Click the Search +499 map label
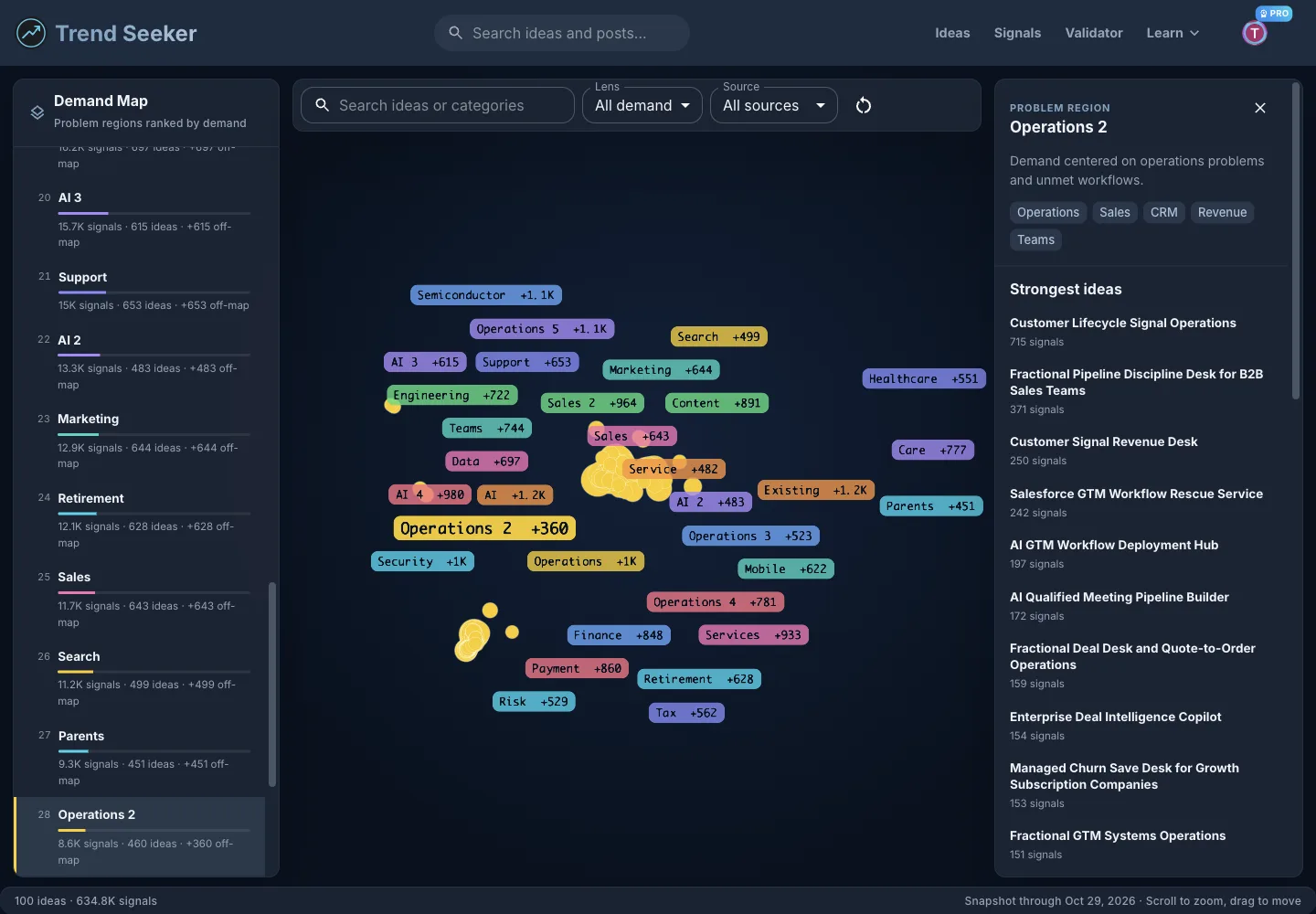The image size is (1316, 914). [x=719, y=336]
